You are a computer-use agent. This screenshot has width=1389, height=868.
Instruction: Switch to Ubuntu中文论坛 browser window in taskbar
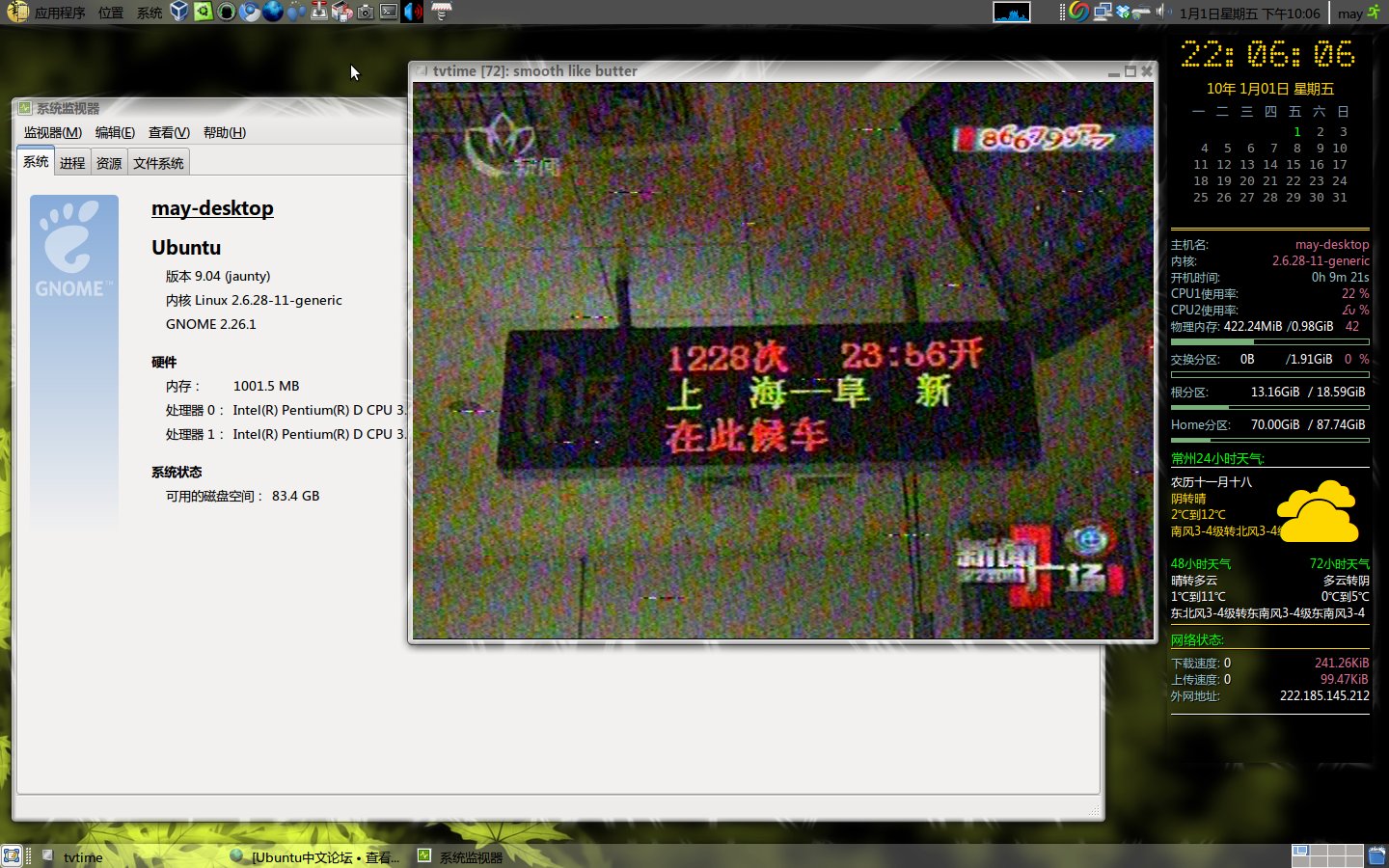pyautogui.click(x=316, y=856)
